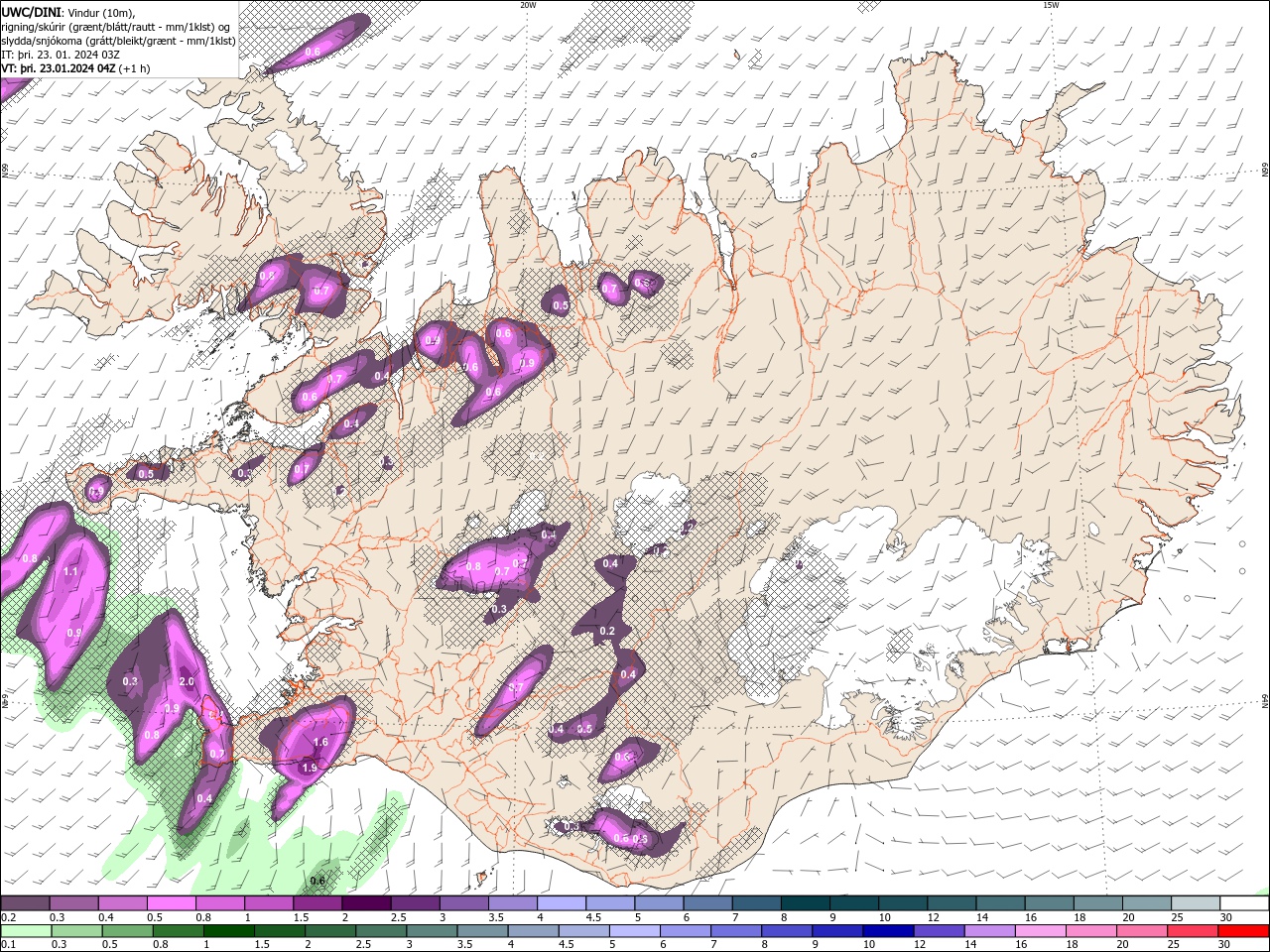Click the 0.6 value on the green rain patch
Screen dimensions: 1270x952
(x=317, y=881)
